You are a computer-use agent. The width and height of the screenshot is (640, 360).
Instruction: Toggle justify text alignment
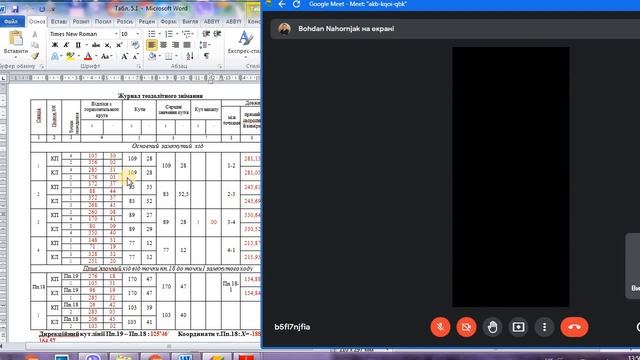(x=187, y=45)
